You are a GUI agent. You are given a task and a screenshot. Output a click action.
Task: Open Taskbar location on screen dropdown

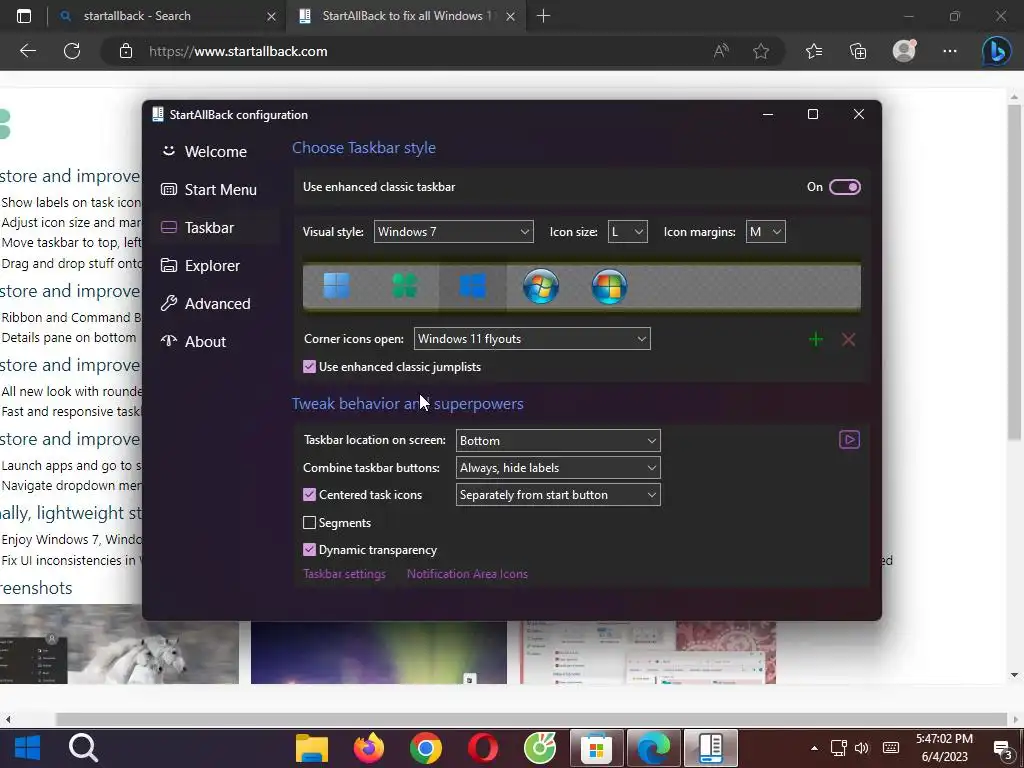[558, 440]
